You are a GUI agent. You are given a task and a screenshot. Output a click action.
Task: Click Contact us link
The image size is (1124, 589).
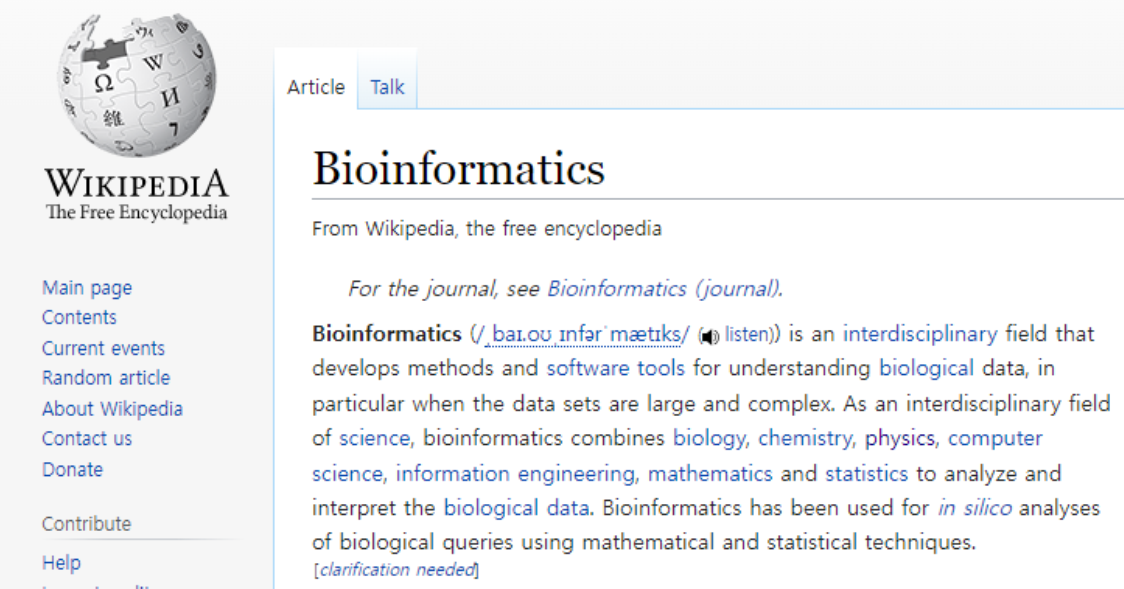(87, 439)
